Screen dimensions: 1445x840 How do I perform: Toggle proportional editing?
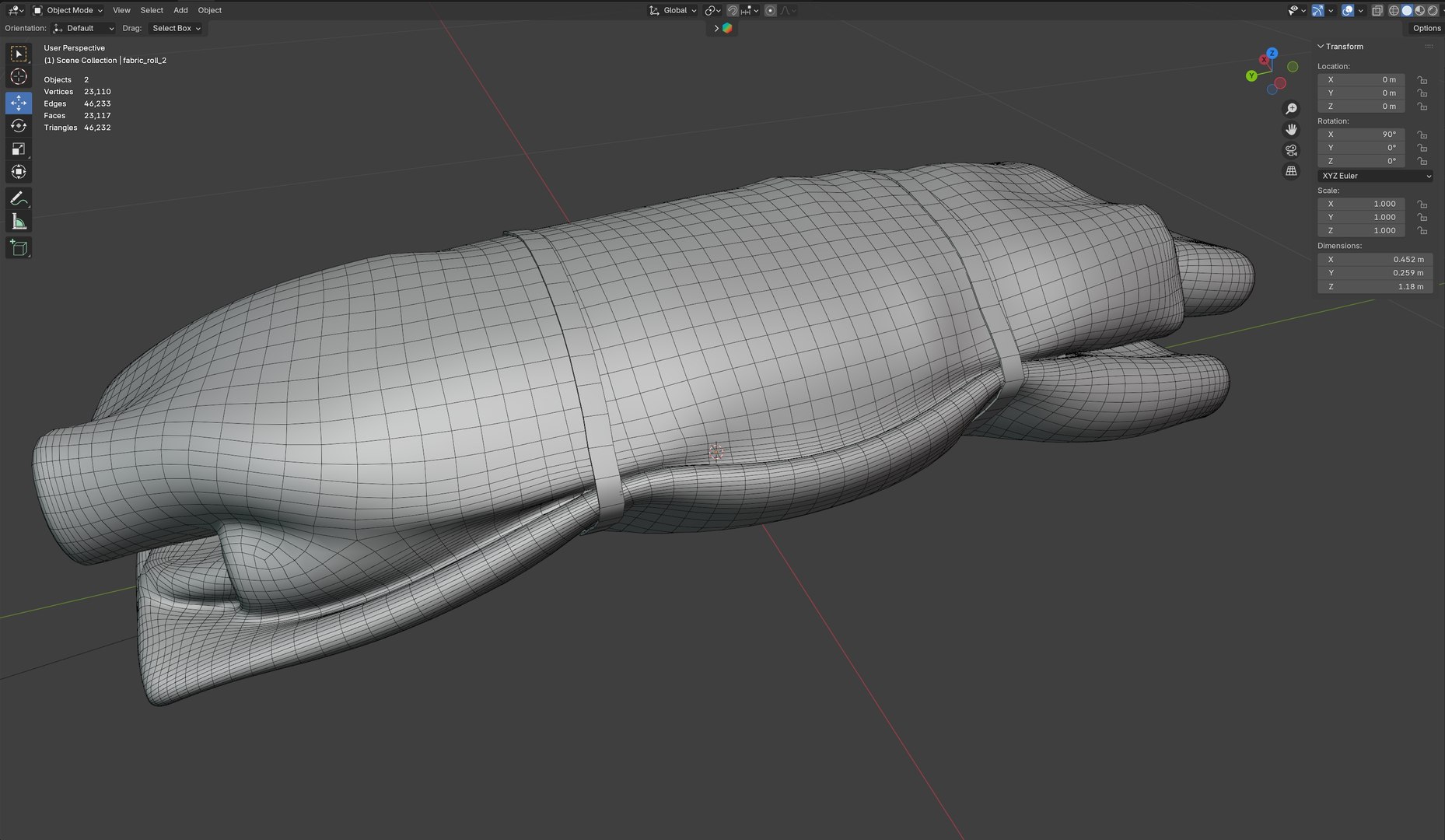pyautogui.click(x=770, y=10)
